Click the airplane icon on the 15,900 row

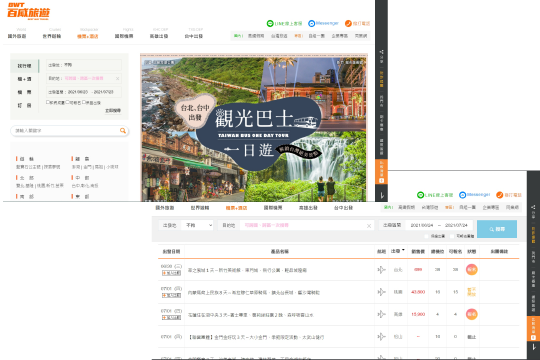381,314
